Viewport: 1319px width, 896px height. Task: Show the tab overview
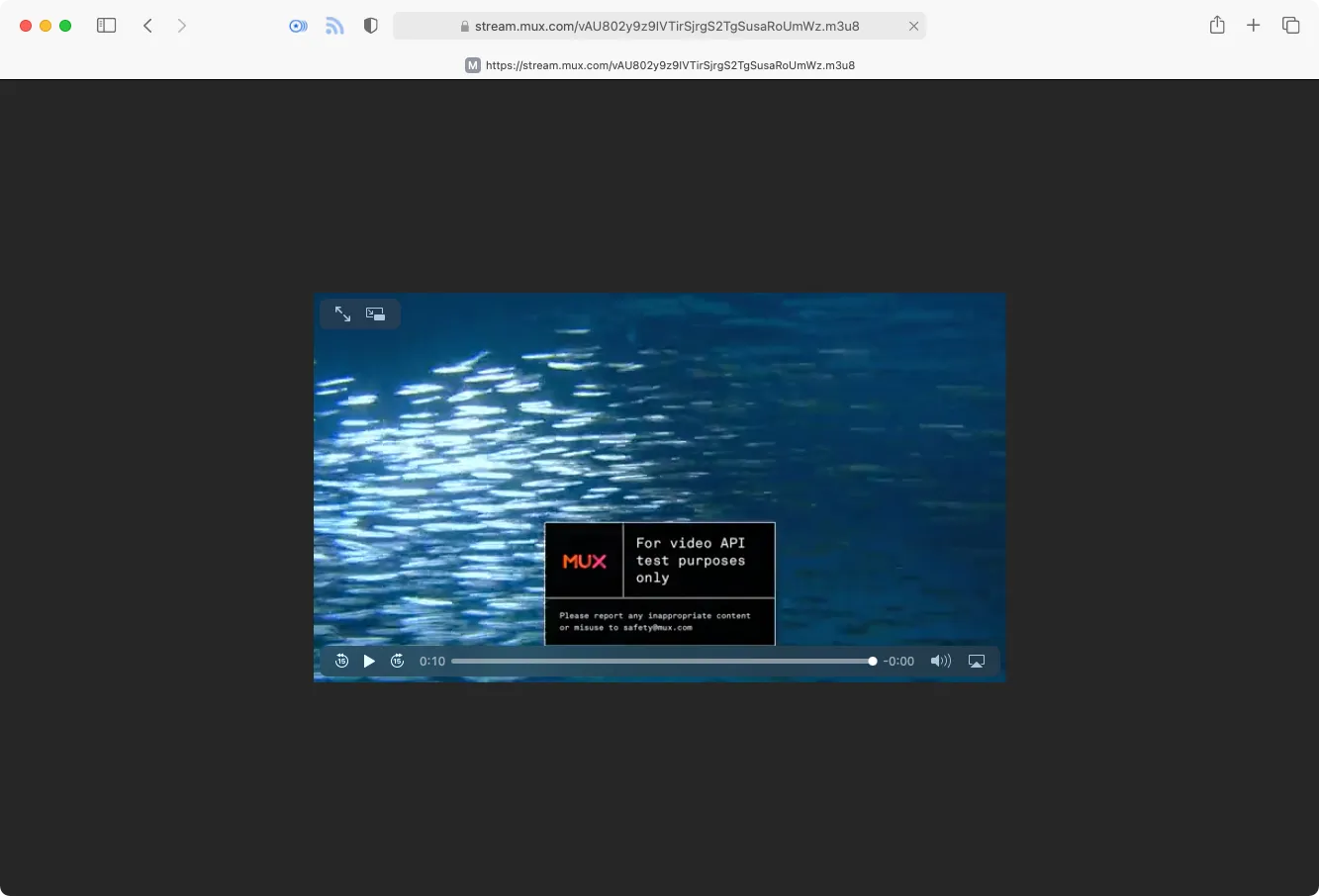pyautogui.click(x=1290, y=26)
